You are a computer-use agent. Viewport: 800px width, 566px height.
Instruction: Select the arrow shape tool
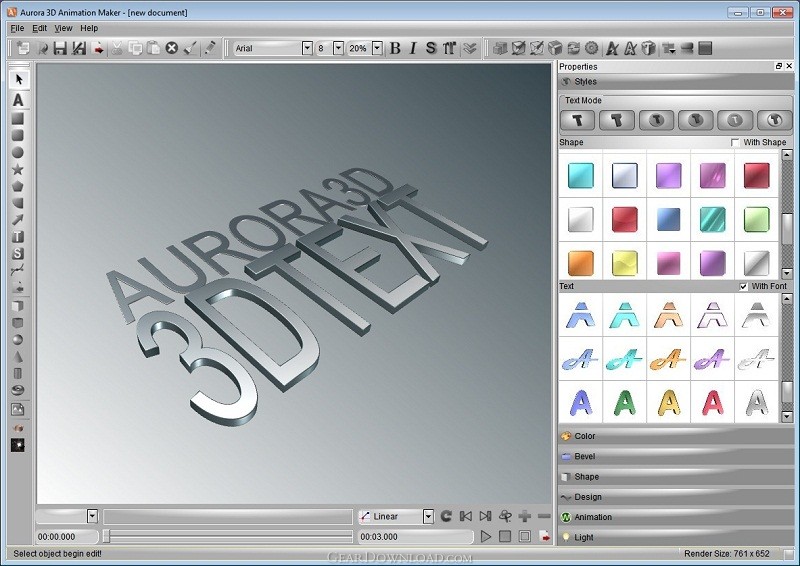point(18,220)
